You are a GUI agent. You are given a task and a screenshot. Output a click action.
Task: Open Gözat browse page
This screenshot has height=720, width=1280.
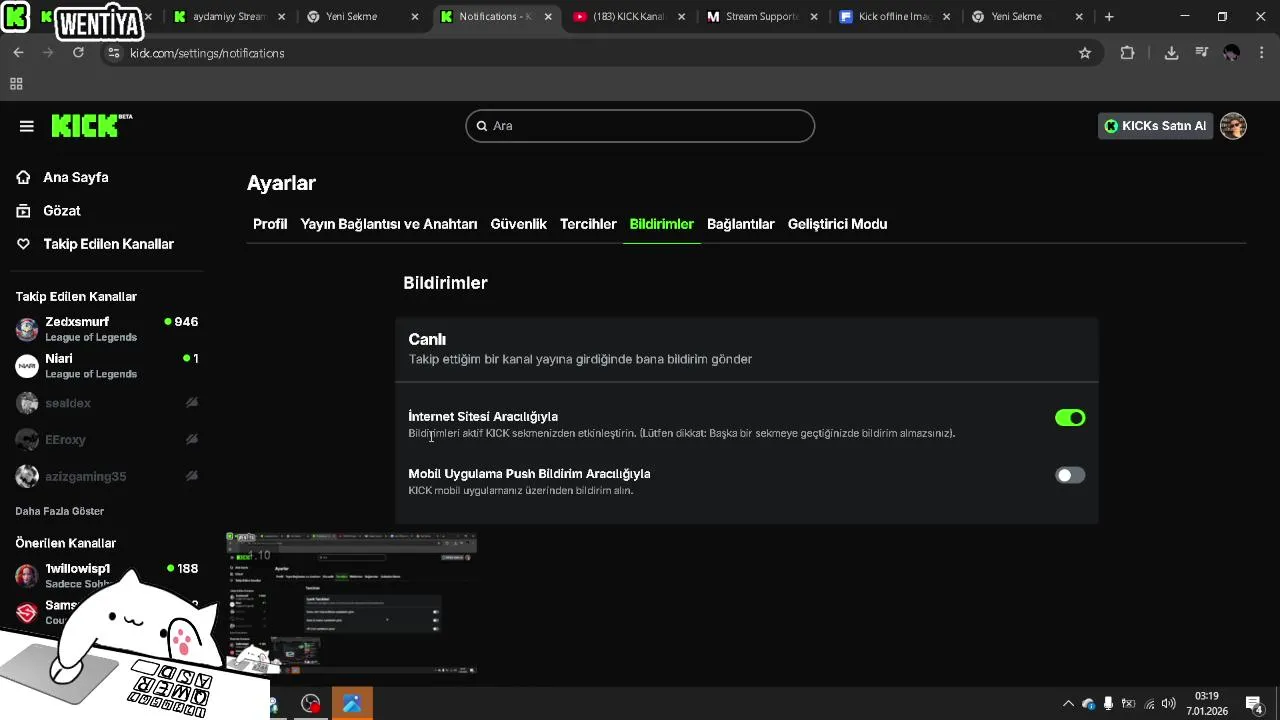coord(61,211)
